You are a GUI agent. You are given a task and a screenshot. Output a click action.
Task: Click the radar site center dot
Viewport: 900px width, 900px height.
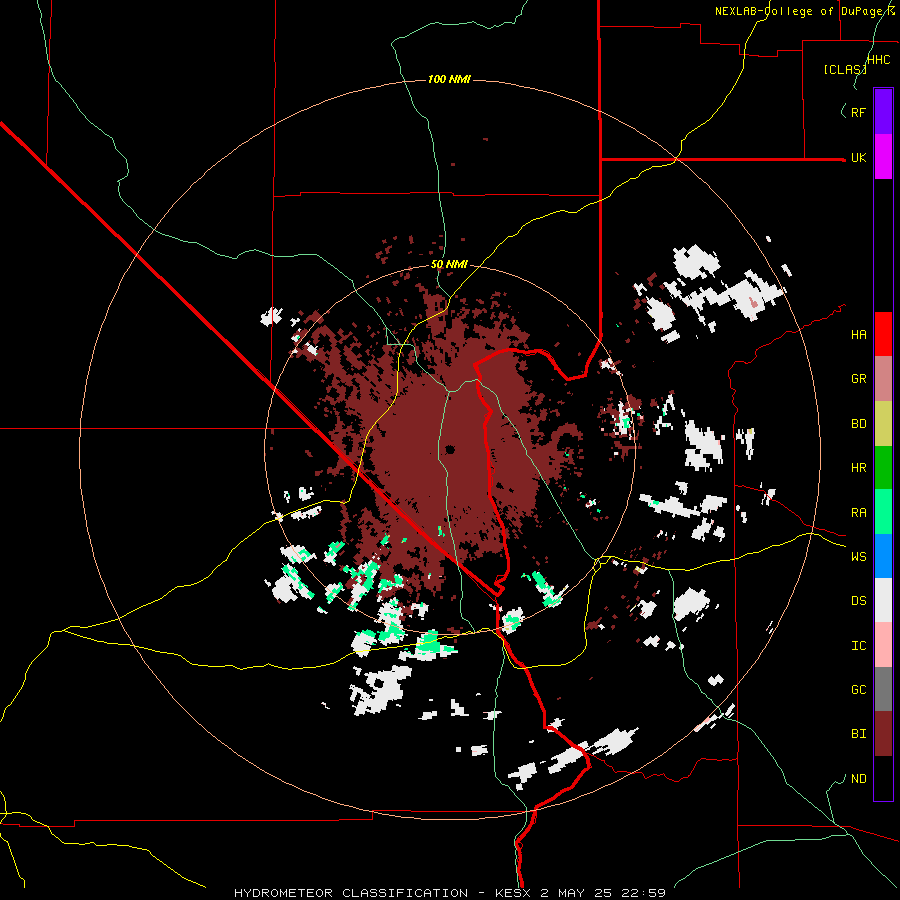(x=450, y=449)
